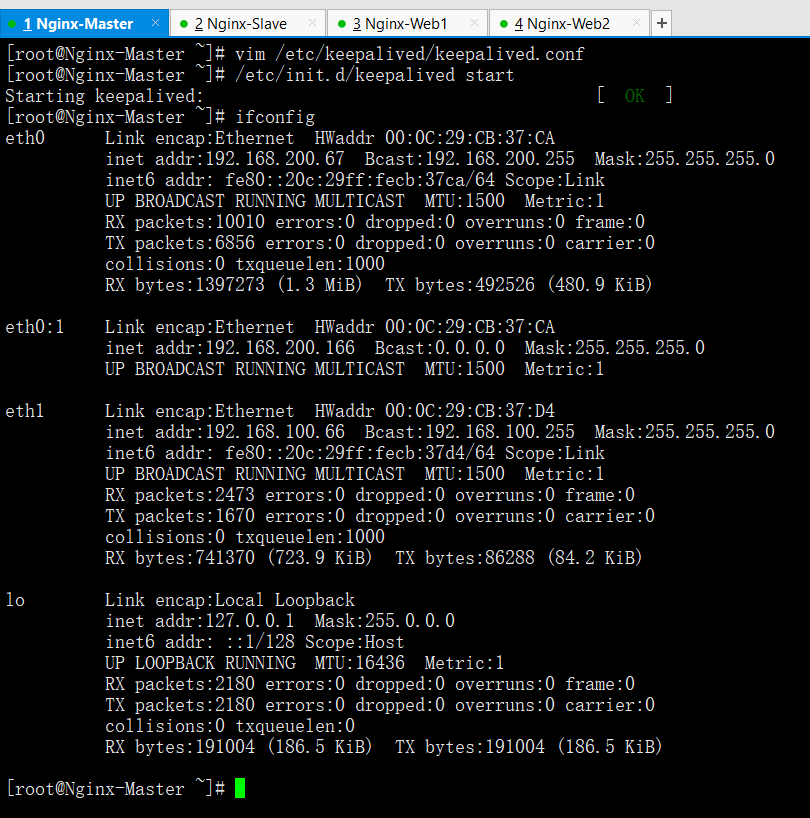Click 'TX bytes:86288 (84.2 KiB)' text
Image resolution: width=810 pixels, height=818 pixels.
[519, 558]
